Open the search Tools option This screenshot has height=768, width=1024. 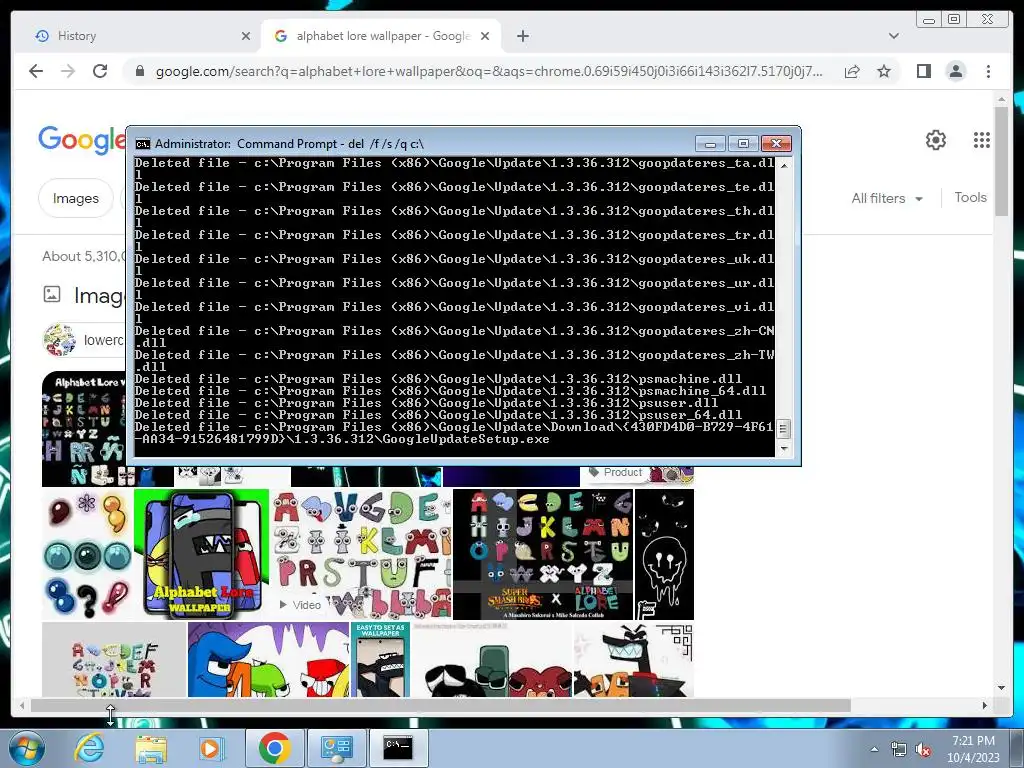click(x=970, y=197)
